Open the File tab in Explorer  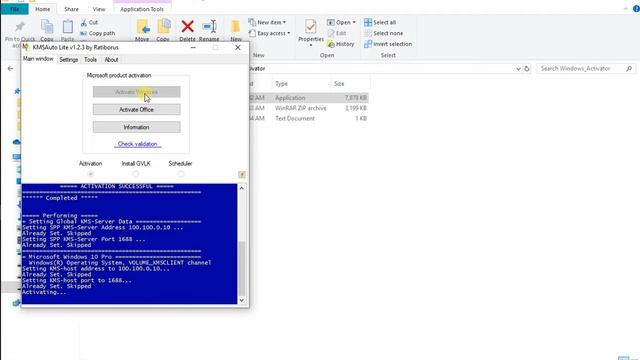(x=14, y=9)
